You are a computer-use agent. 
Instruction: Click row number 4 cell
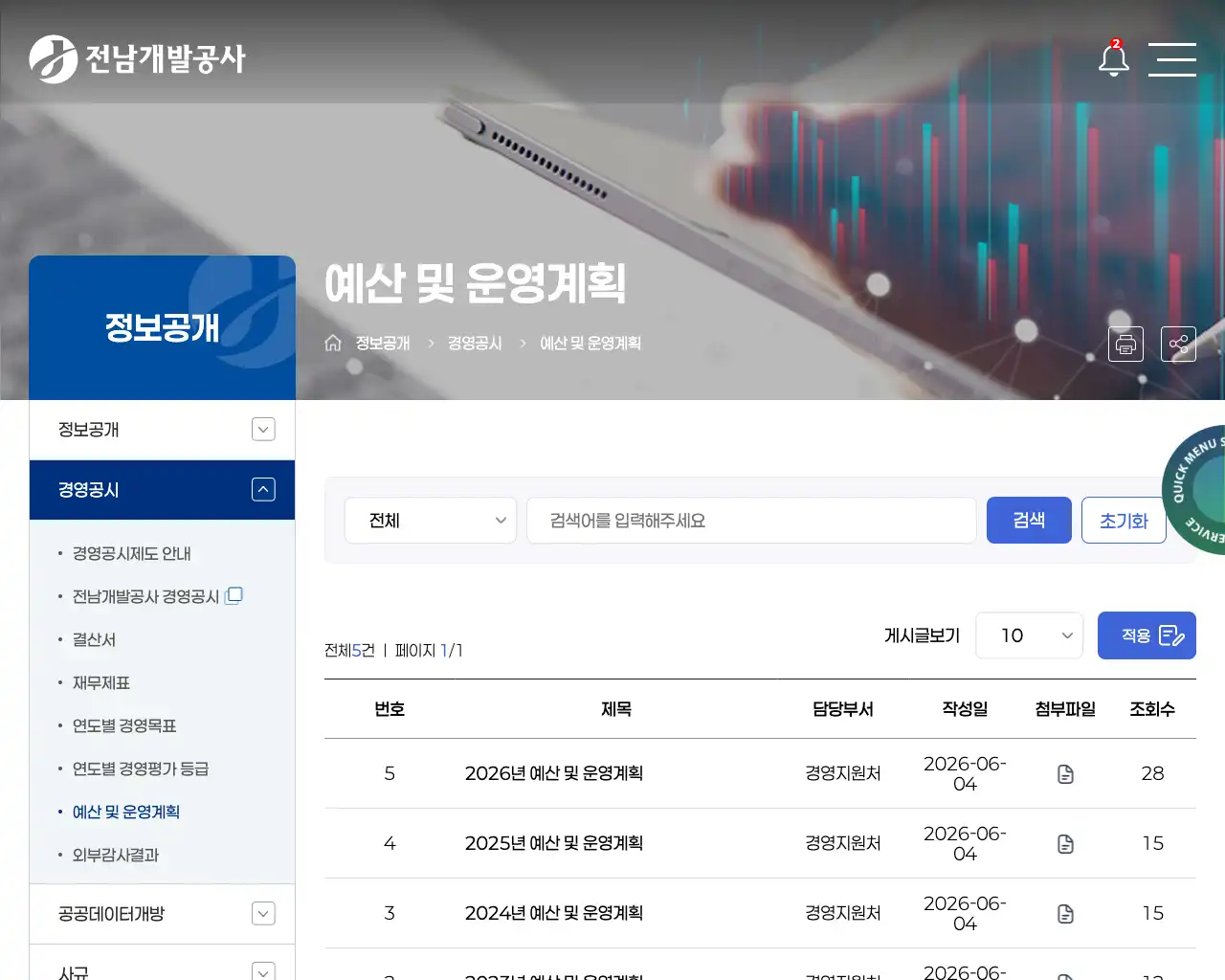click(x=390, y=843)
